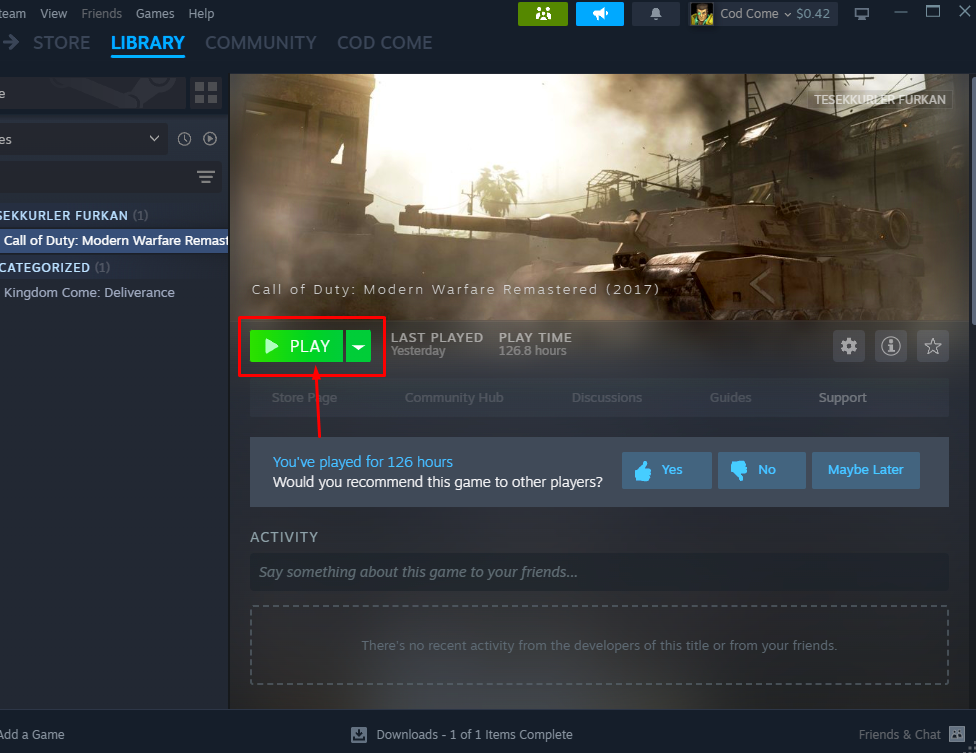Go forward with the navigation arrow
The image size is (976, 753).
[11, 42]
